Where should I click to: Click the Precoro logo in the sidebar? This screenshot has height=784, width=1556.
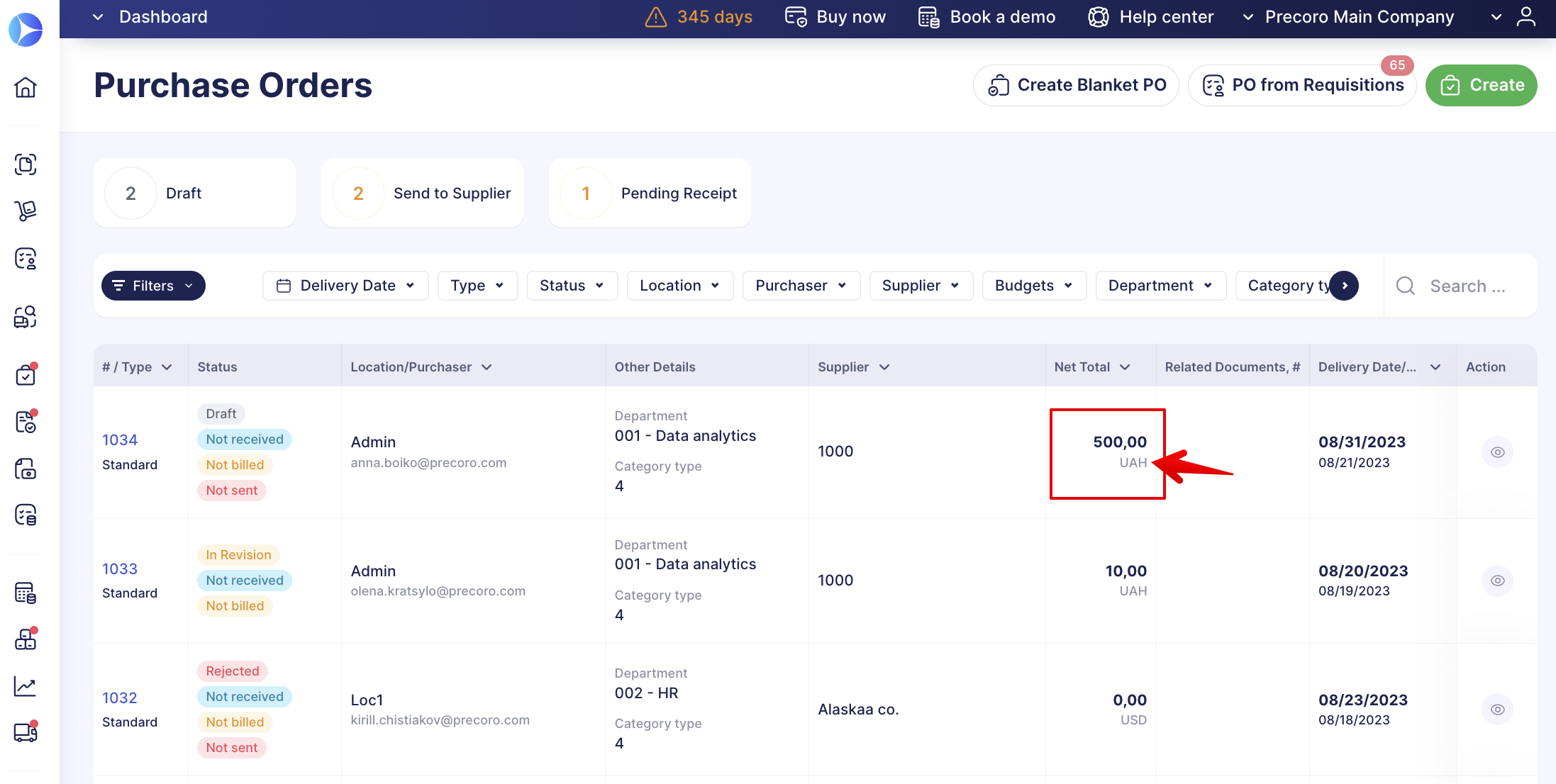click(x=26, y=30)
